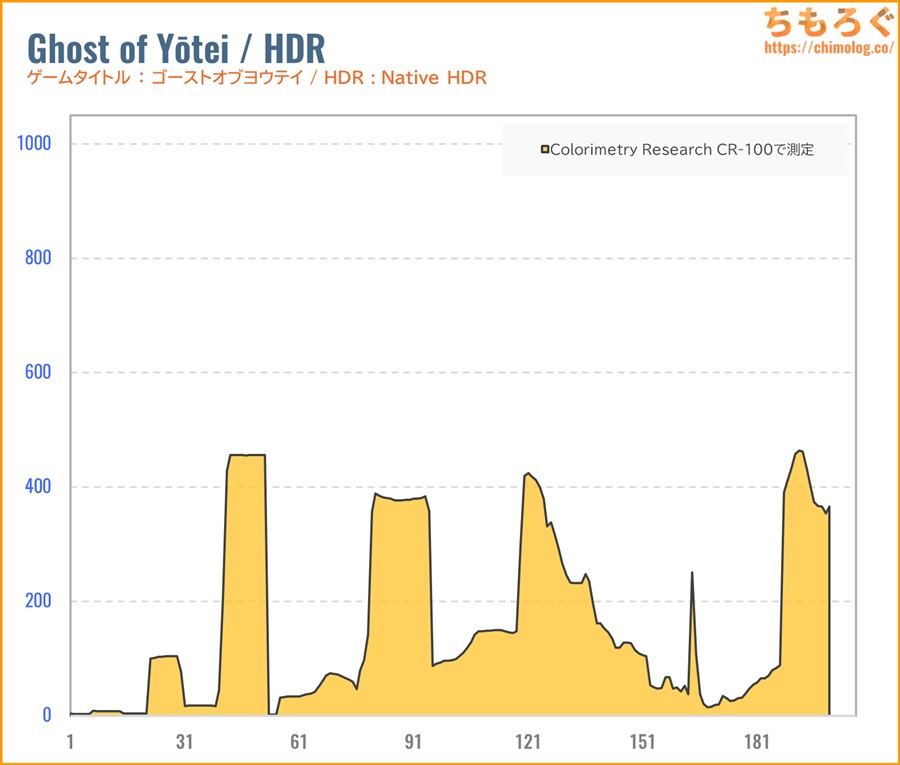Select the 121 x-axis tick label
The image size is (900, 765).
528,742
